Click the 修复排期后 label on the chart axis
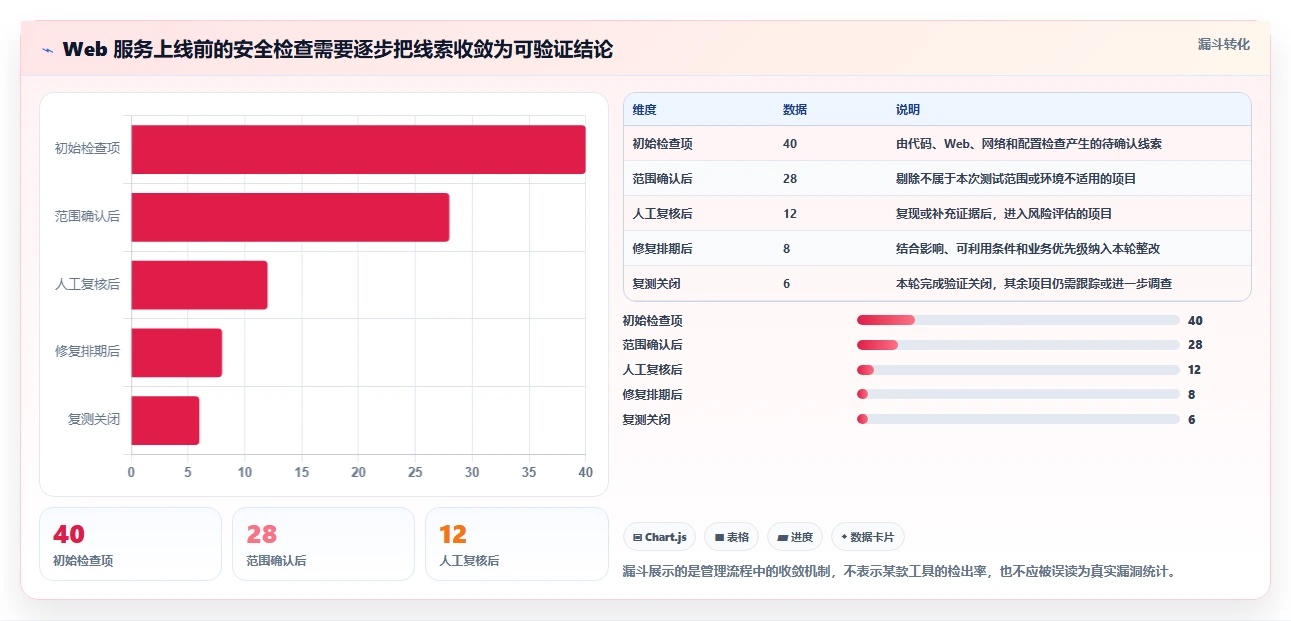This screenshot has width=1291, height=621. click(87, 352)
